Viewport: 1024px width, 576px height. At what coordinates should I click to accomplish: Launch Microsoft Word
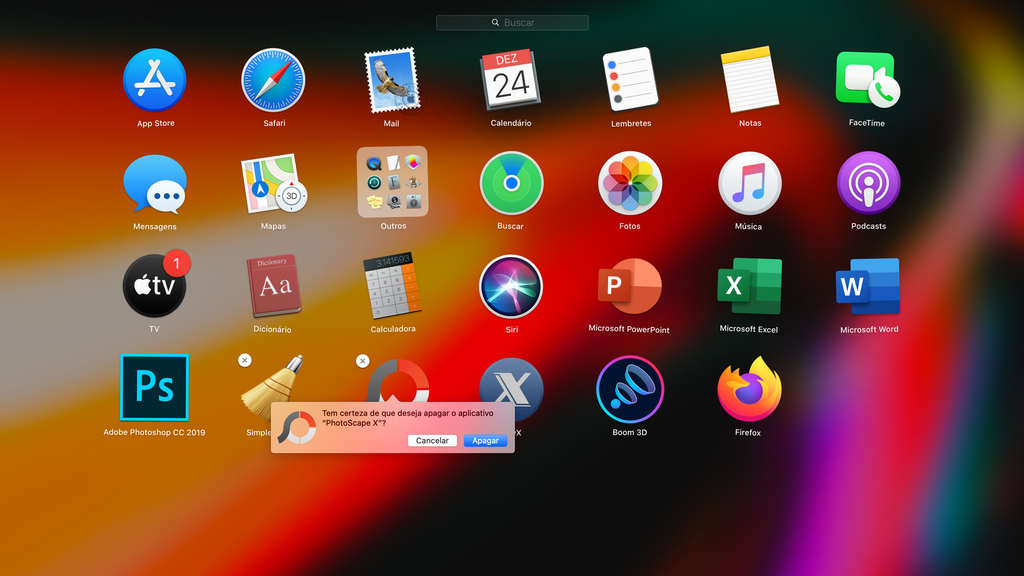click(x=868, y=286)
